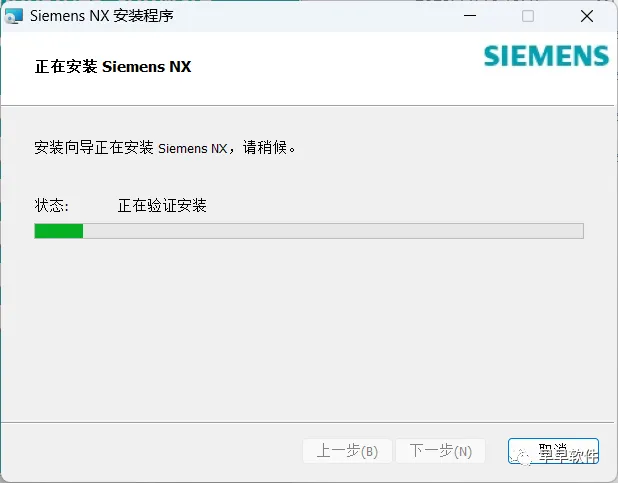Click the installer icon in the title bar
This screenshot has height=483, width=618.
point(13,16)
